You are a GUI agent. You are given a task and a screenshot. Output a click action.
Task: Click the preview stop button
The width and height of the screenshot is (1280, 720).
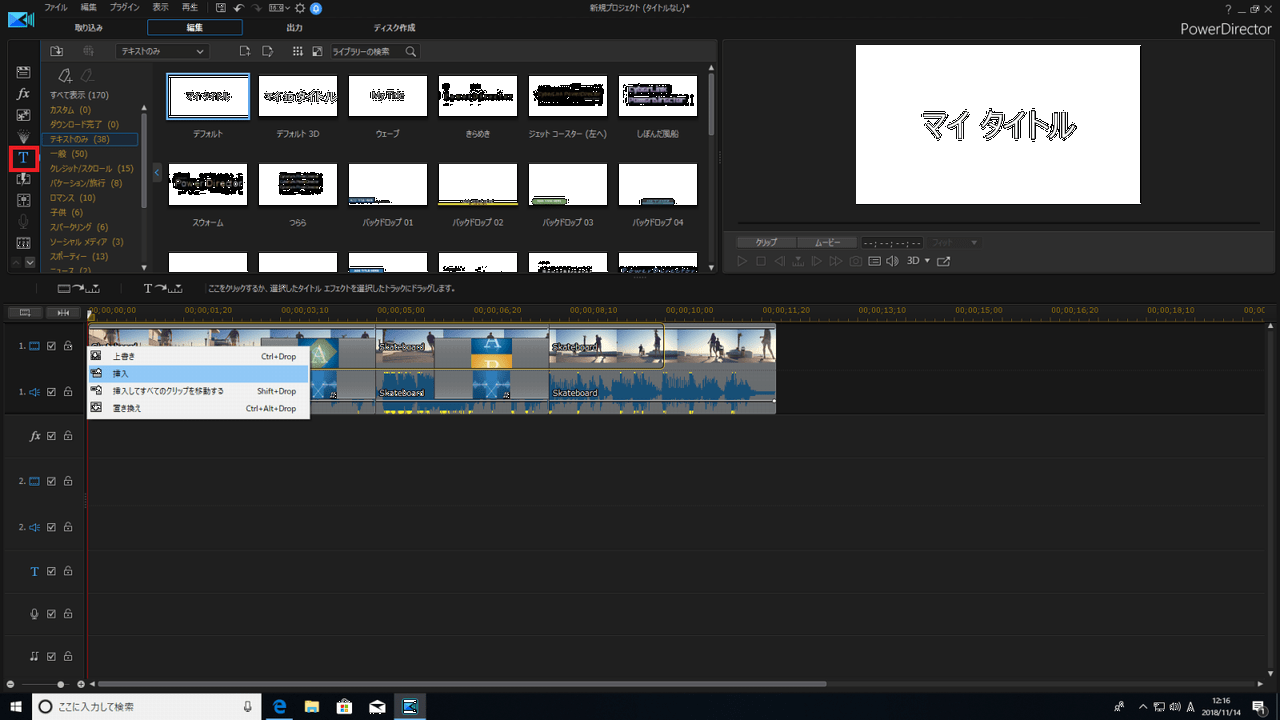pyautogui.click(x=761, y=261)
